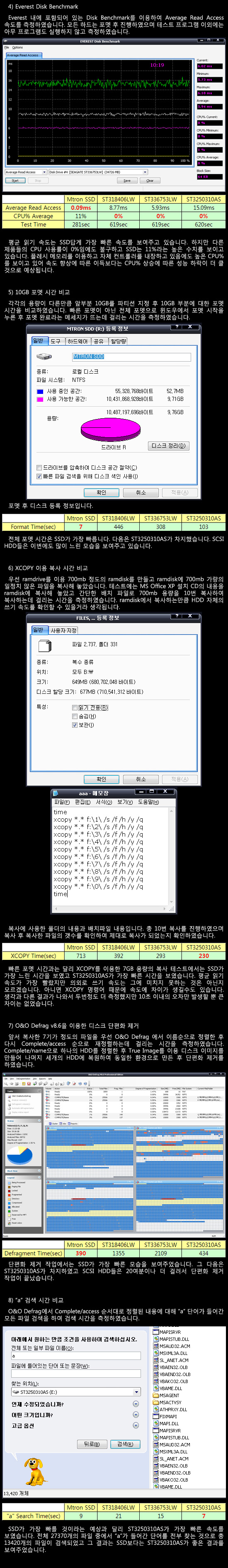Click the file name search input field
228x1568 pixels.
76,1356
